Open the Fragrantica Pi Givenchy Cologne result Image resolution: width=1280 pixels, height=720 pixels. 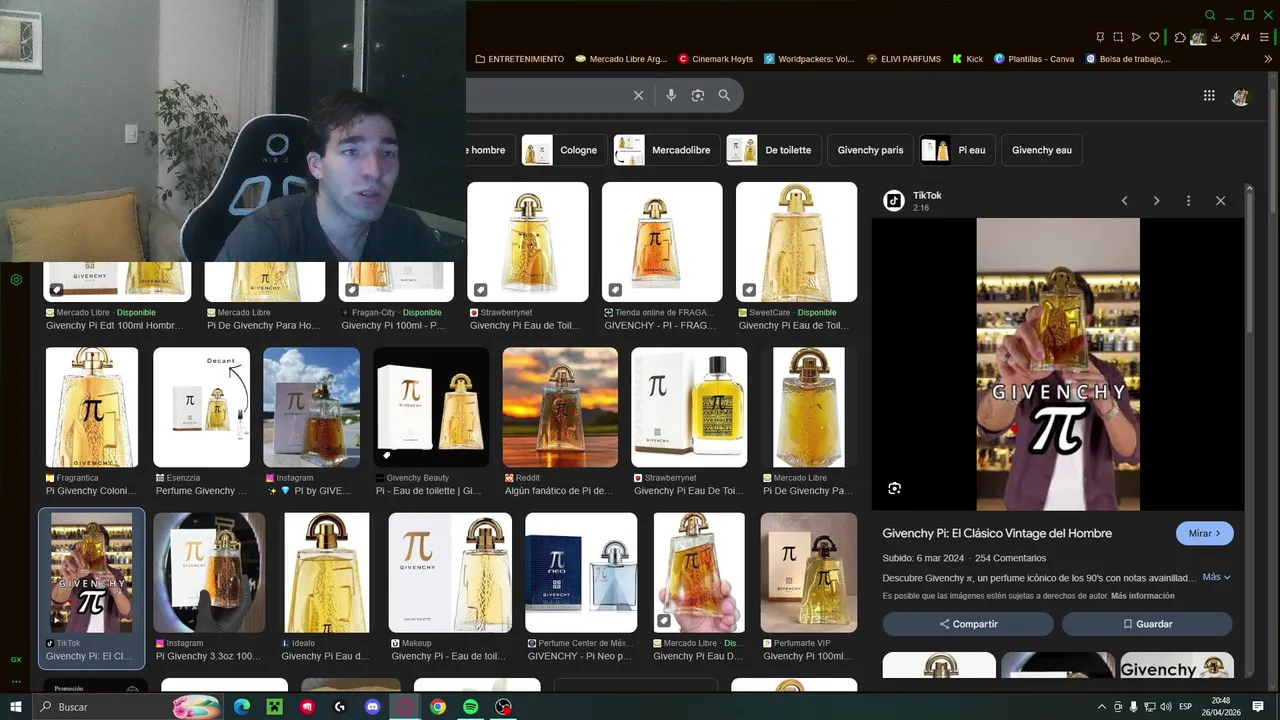pyautogui.click(x=92, y=407)
